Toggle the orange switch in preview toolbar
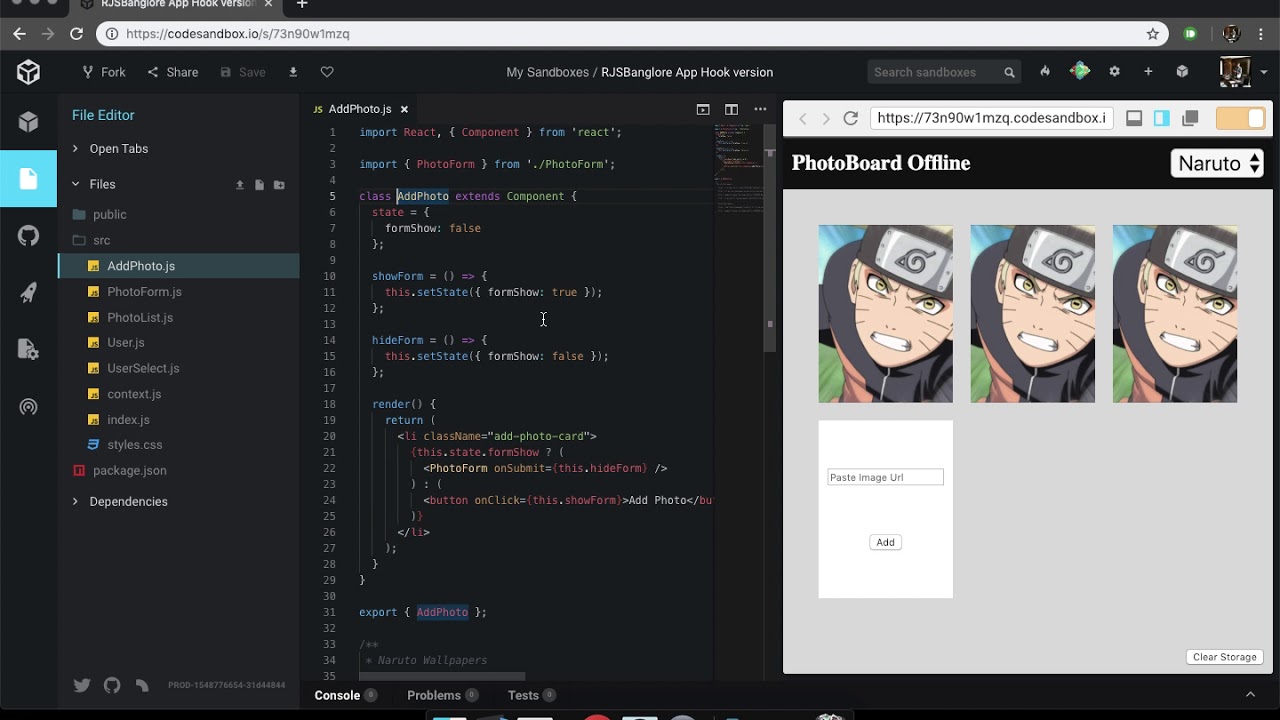Image resolution: width=1280 pixels, height=720 pixels. tap(1241, 118)
